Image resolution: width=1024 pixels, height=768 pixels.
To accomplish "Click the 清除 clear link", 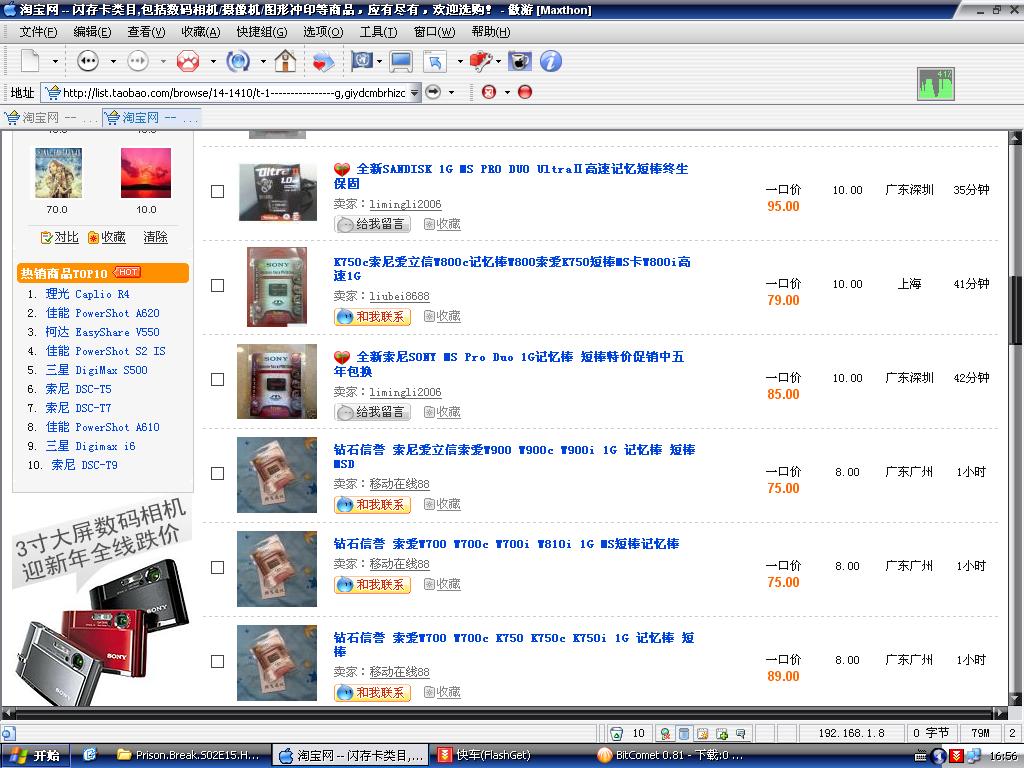I will click(x=155, y=237).
